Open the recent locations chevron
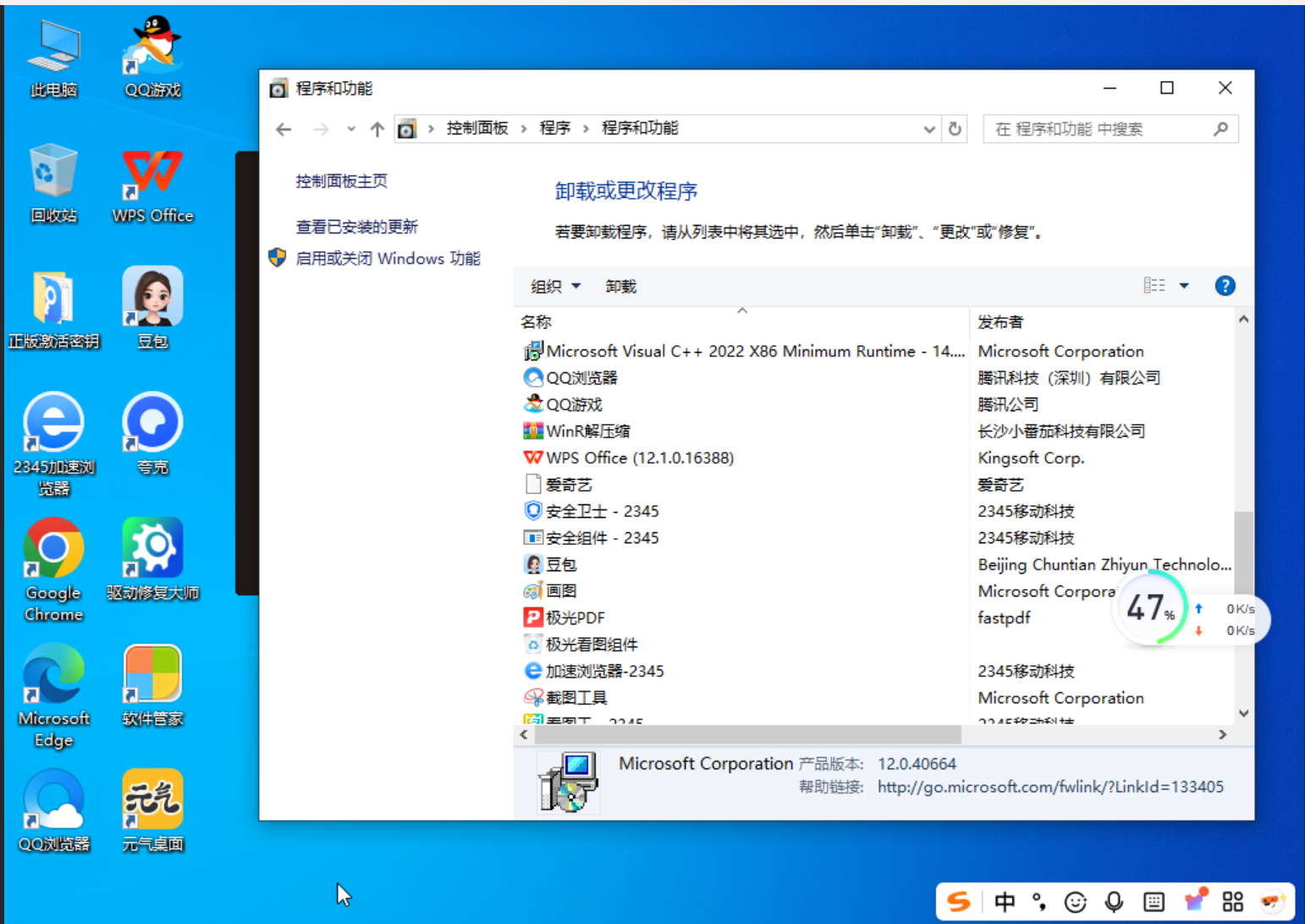This screenshot has height=924, width=1305. [x=350, y=129]
